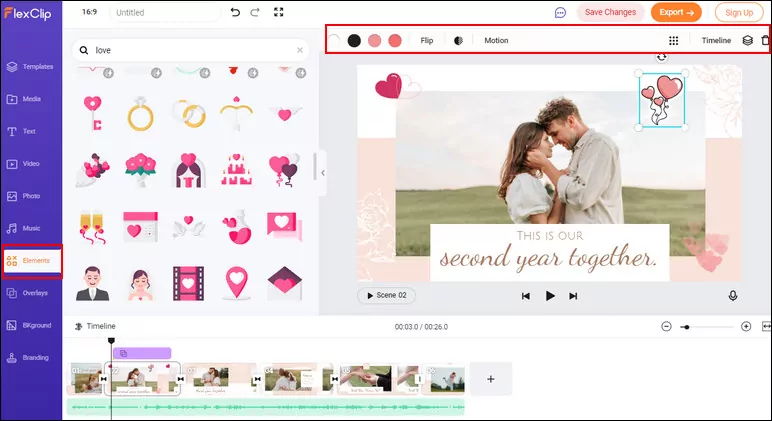Add the love doves element

pyautogui.click(x=189, y=227)
